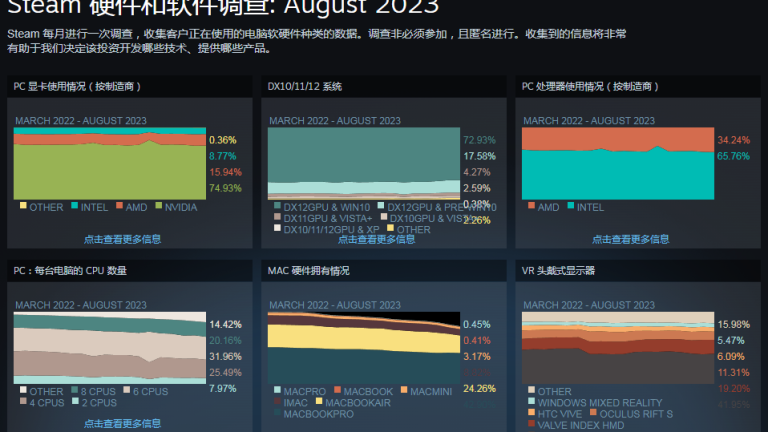Click the 15.98% value in VR chart
The image size is (768, 432).
734,324
